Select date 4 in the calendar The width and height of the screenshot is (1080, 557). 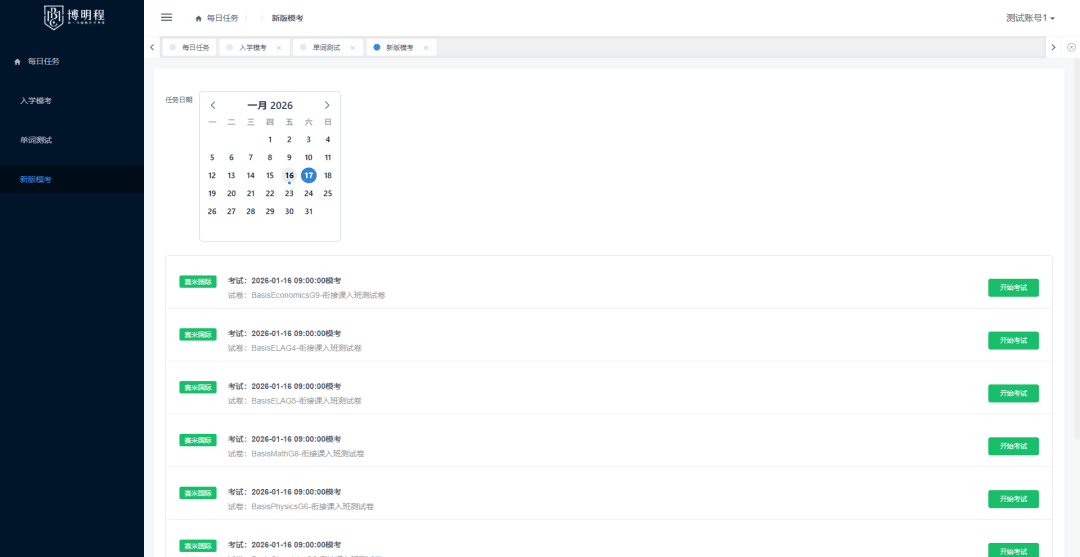pyautogui.click(x=328, y=140)
